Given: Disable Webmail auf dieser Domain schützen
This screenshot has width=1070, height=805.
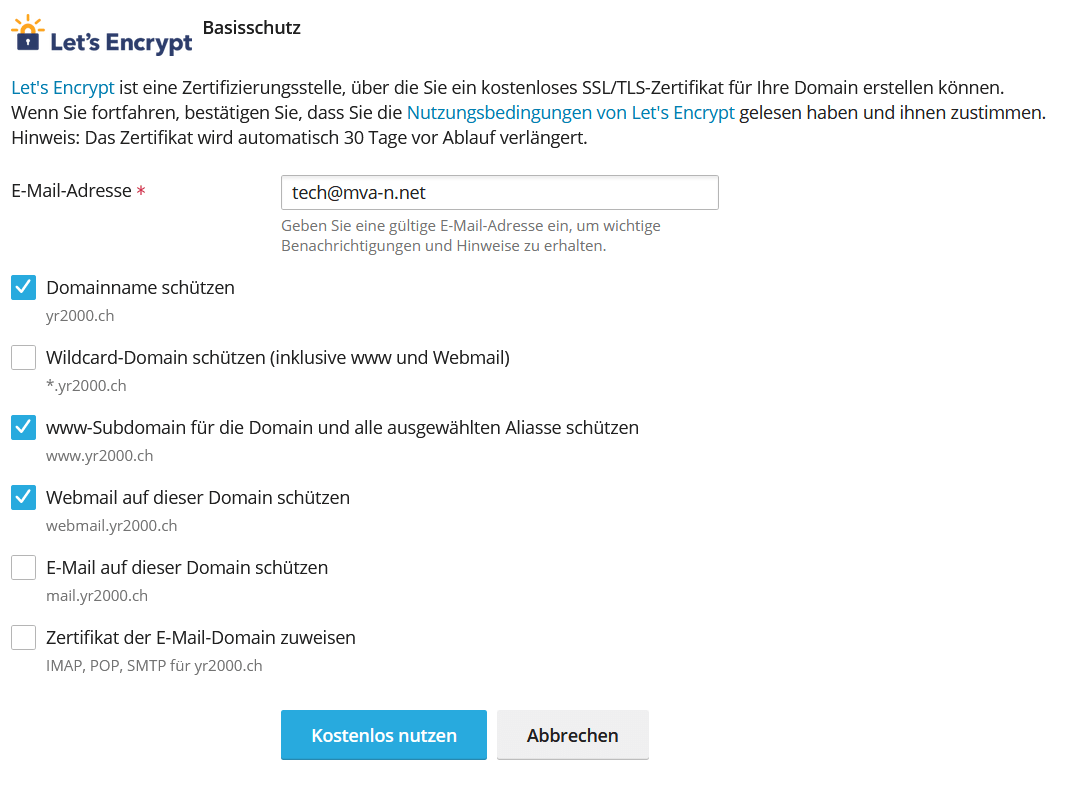Looking at the screenshot, I should [24, 498].
